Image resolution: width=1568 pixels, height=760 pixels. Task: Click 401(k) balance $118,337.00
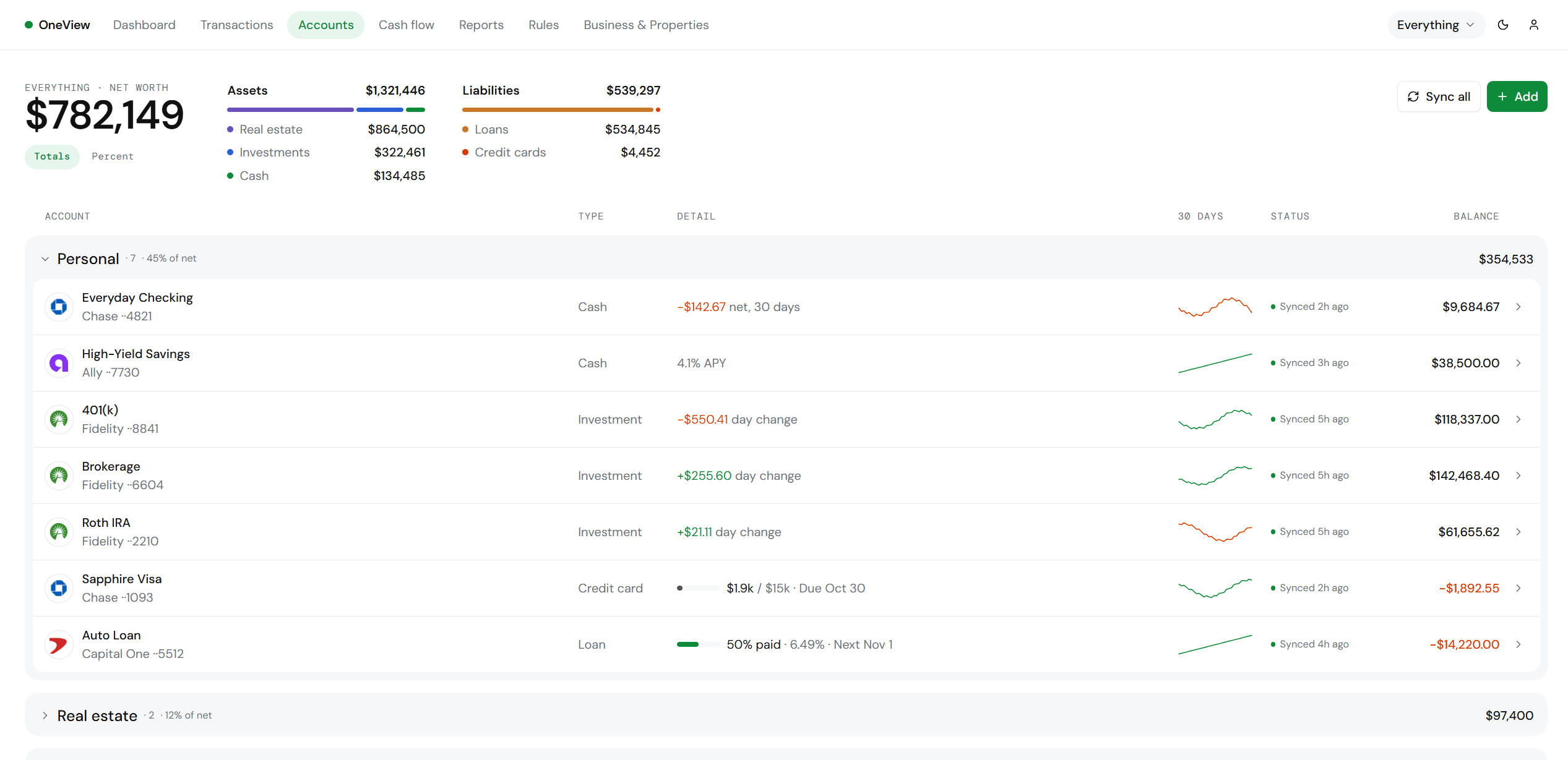pyautogui.click(x=1467, y=419)
